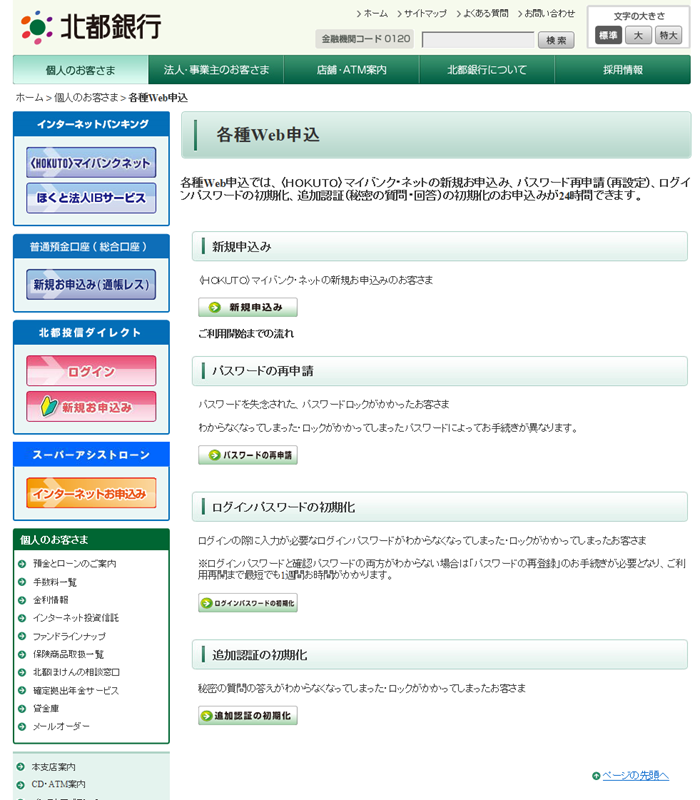The height and width of the screenshot is (800, 700).
Task: Open ファンドラインナップ in sidebar
Action: pyautogui.click(x=69, y=636)
